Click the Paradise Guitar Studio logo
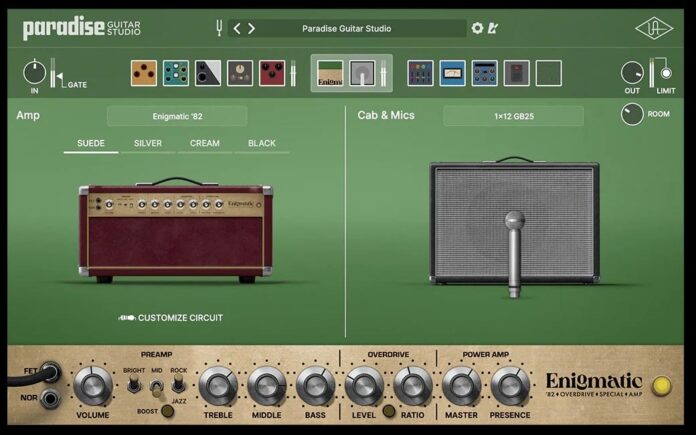Viewport: 696px width, 435px height. 82,28
